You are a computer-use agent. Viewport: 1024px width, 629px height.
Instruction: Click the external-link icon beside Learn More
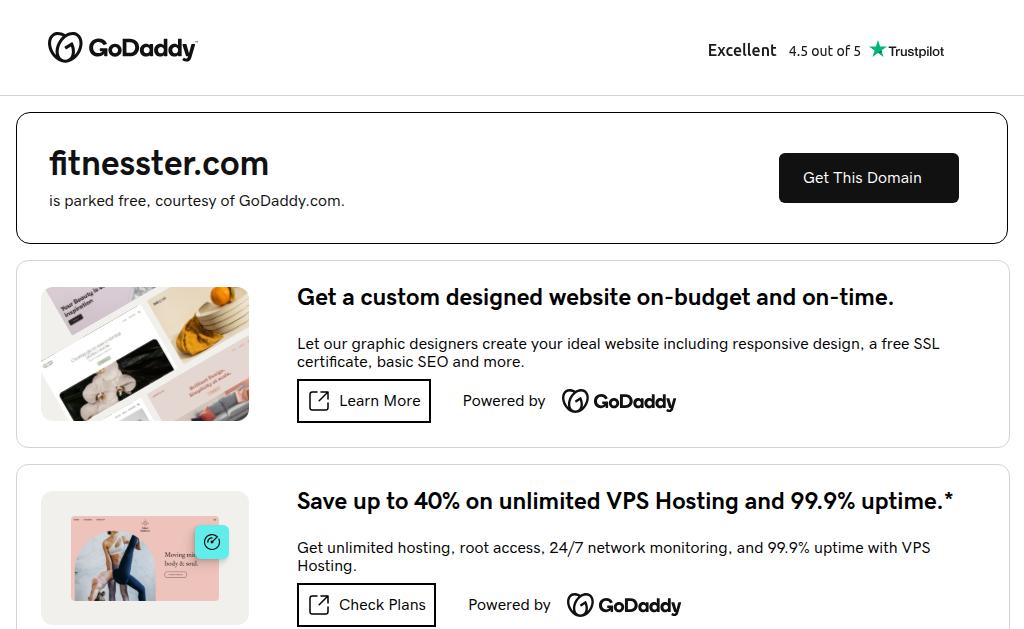pos(319,401)
